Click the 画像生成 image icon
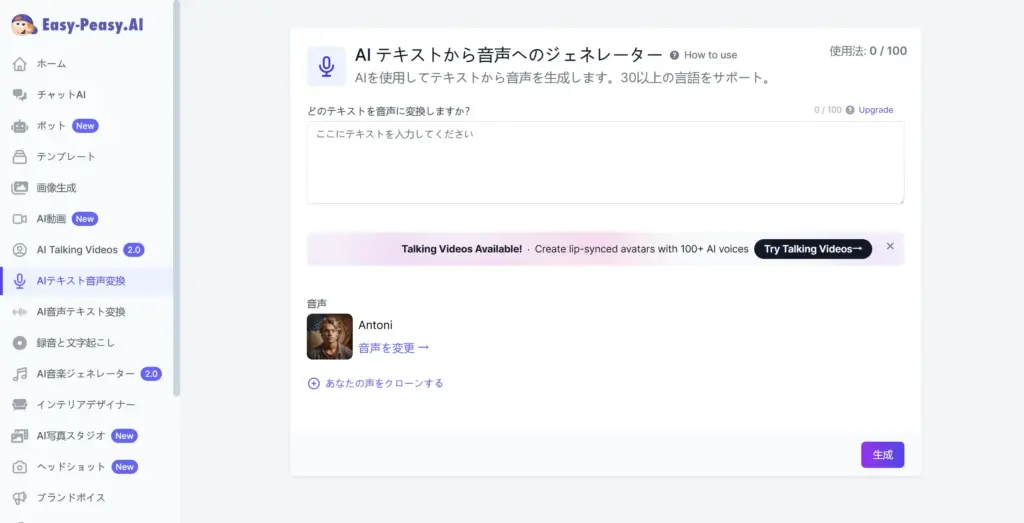The width and height of the screenshot is (1024, 523). pyautogui.click(x=19, y=188)
